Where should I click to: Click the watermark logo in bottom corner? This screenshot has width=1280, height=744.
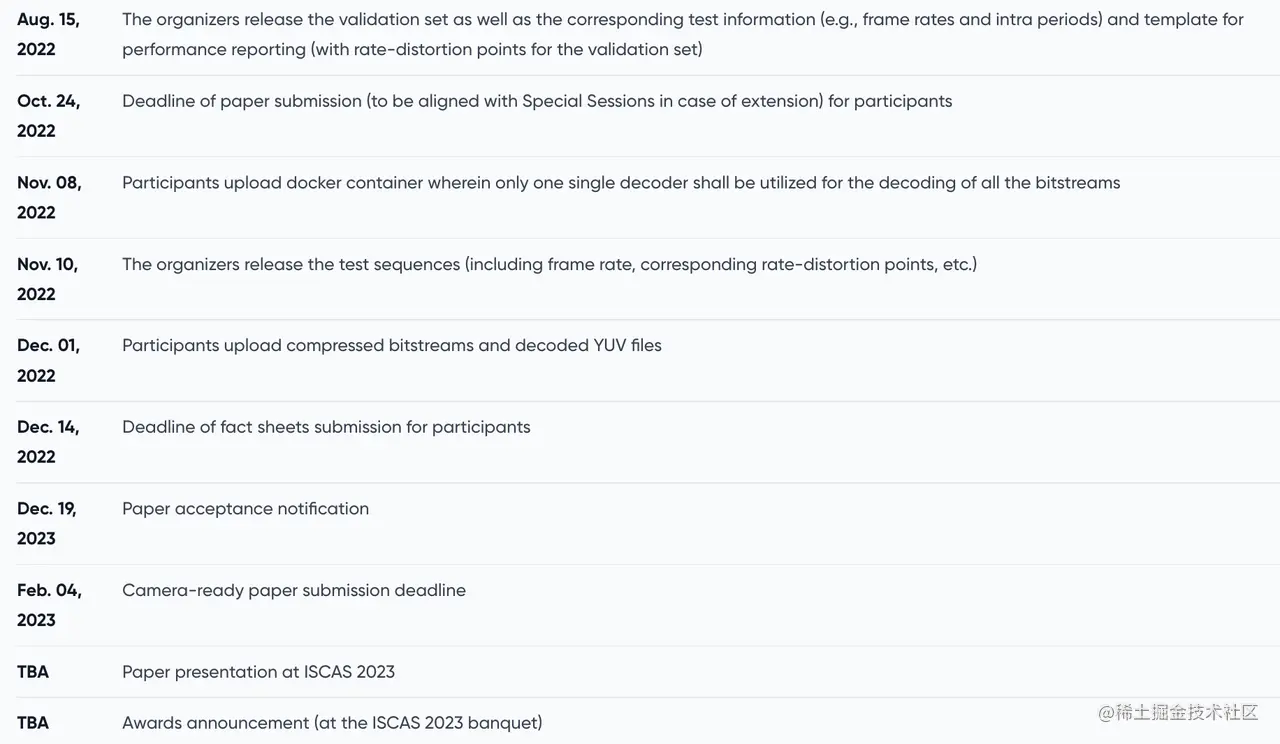1178,713
